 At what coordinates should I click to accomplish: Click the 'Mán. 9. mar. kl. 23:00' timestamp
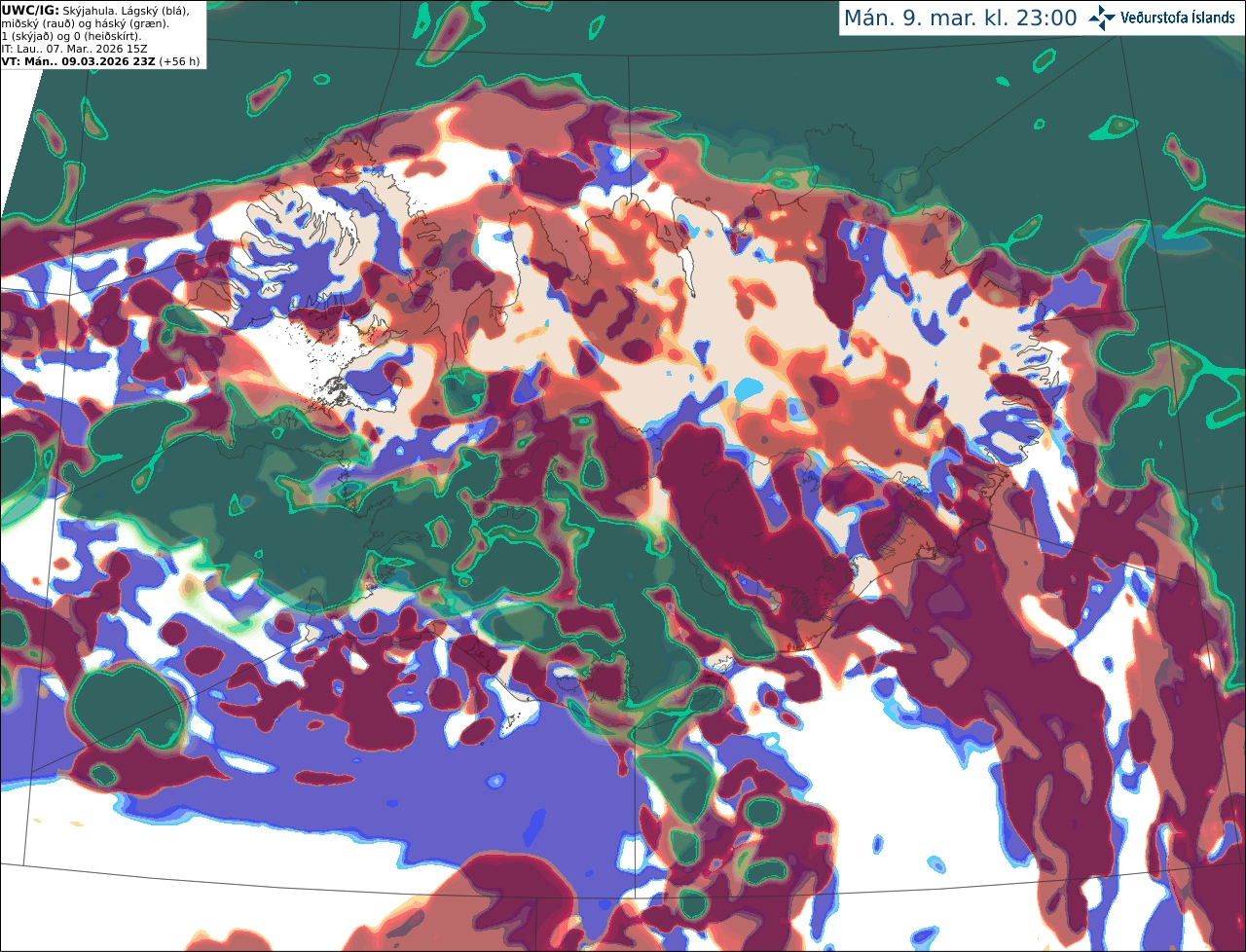[961, 18]
